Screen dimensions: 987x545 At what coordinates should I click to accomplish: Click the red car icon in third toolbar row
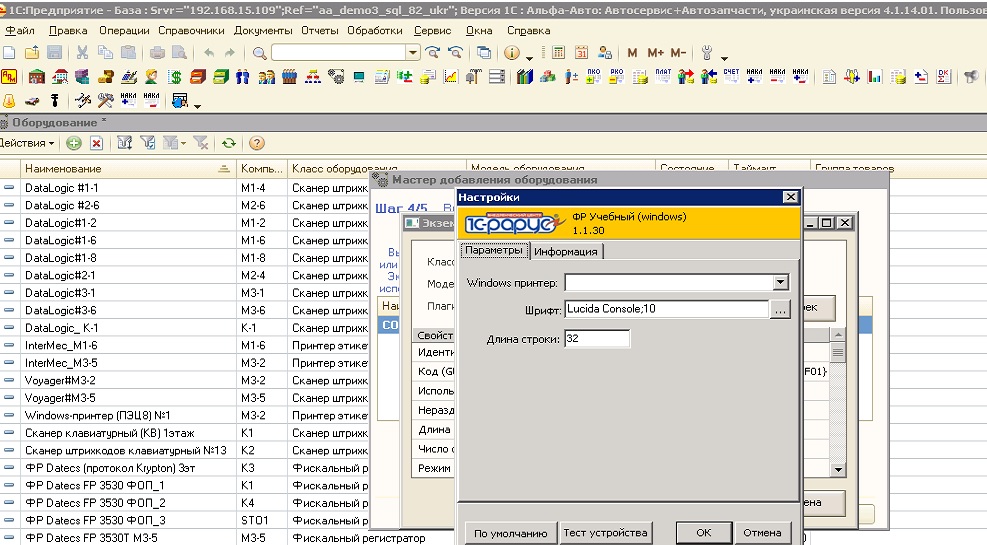(31, 101)
